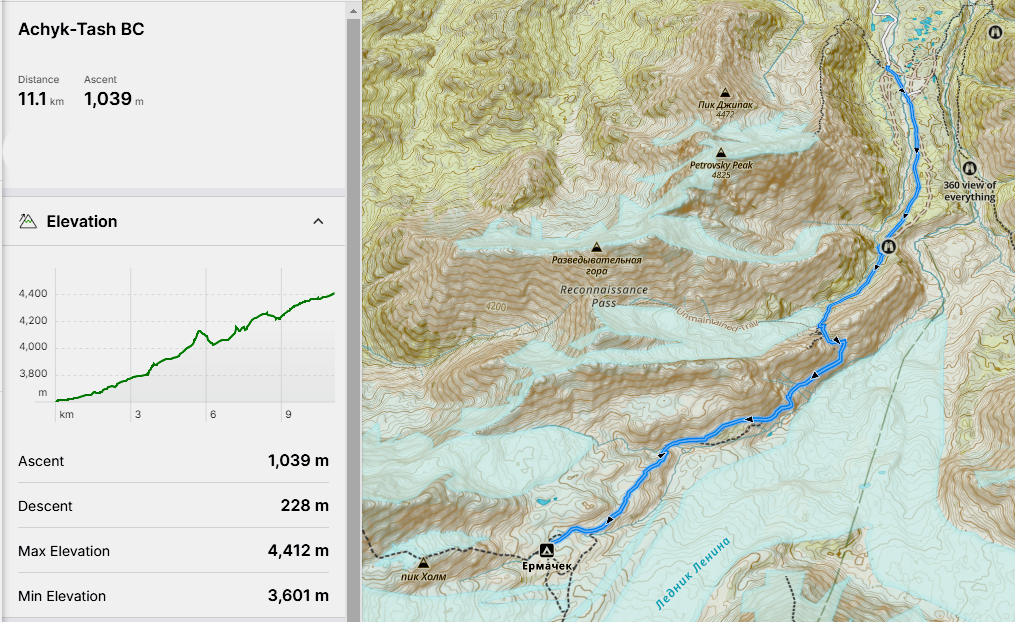Select the Ермачек campsite tent icon

coord(546,550)
